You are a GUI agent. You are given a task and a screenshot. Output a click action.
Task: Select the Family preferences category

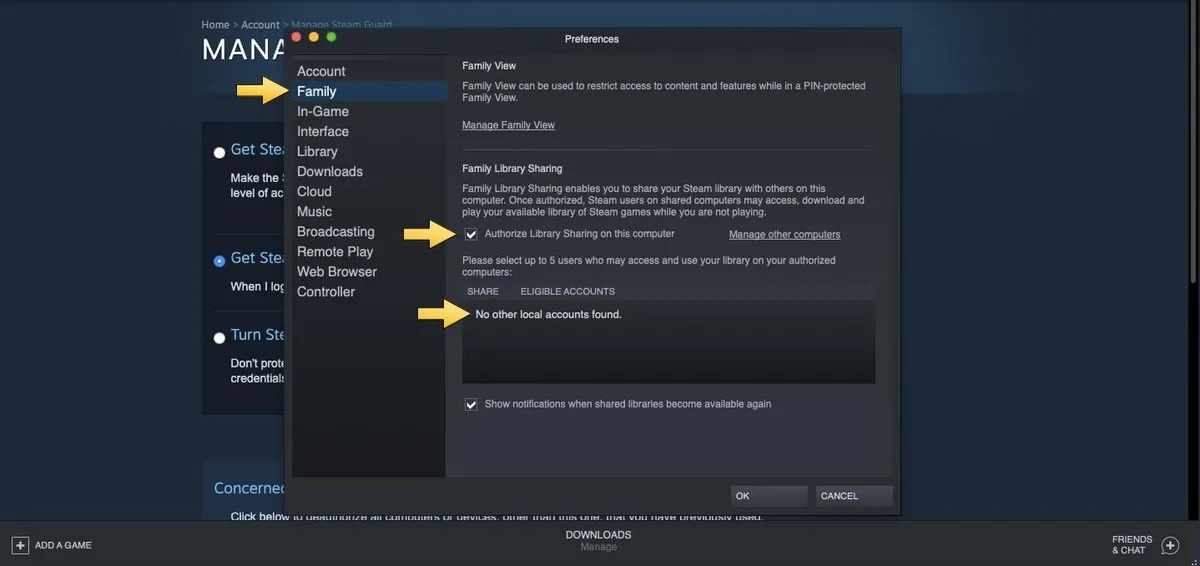(x=368, y=91)
